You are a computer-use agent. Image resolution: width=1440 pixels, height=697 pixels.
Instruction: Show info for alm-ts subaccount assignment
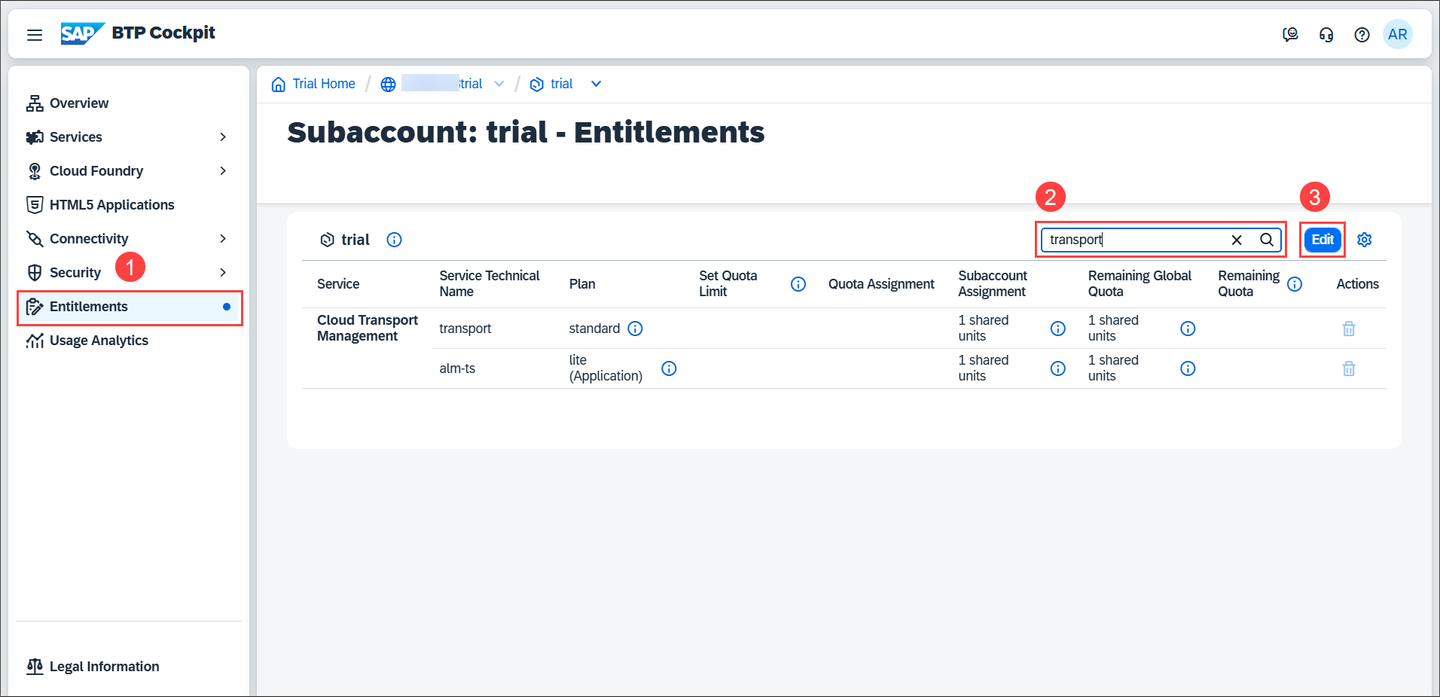(x=1058, y=368)
